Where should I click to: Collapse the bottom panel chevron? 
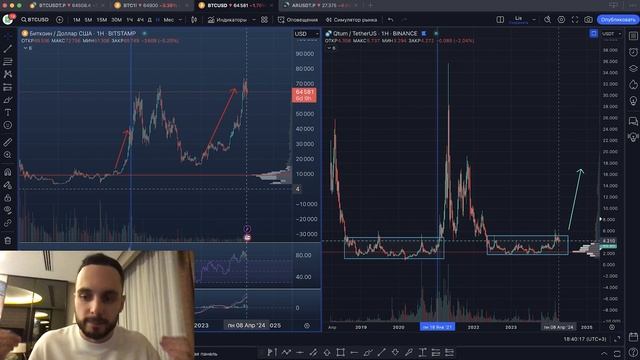click(x=604, y=353)
